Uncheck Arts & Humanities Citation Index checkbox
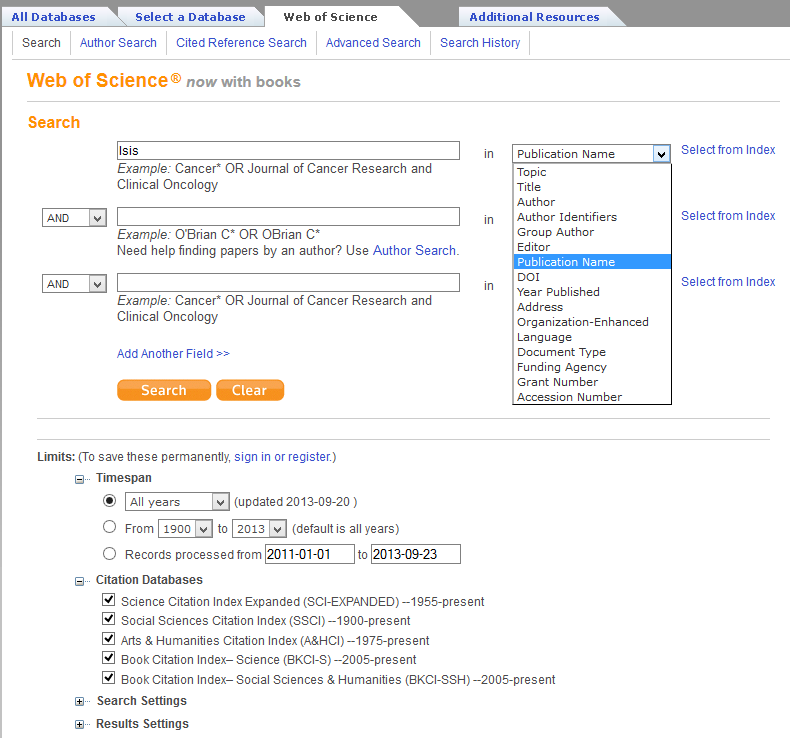 click(x=108, y=639)
